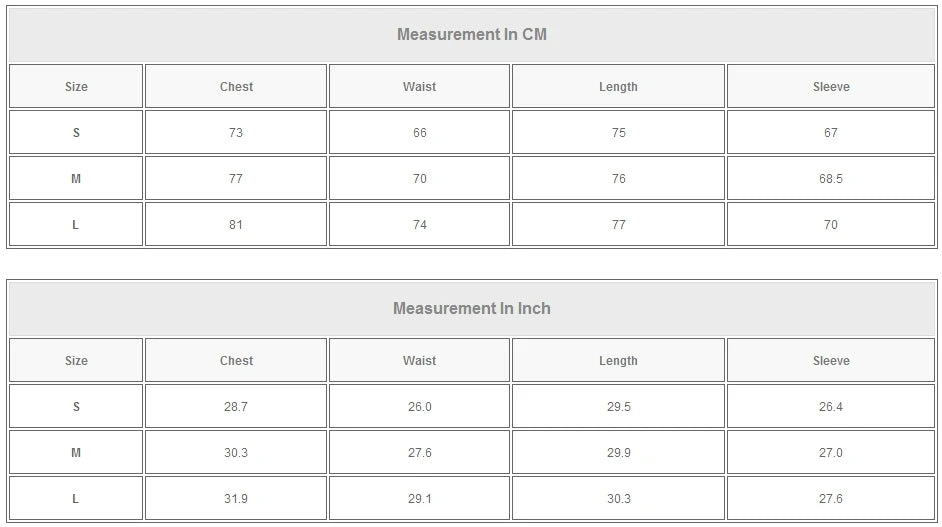Click the Waist header in the Inch table
Viewport: 942px width, 527px height.
(419, 361)
